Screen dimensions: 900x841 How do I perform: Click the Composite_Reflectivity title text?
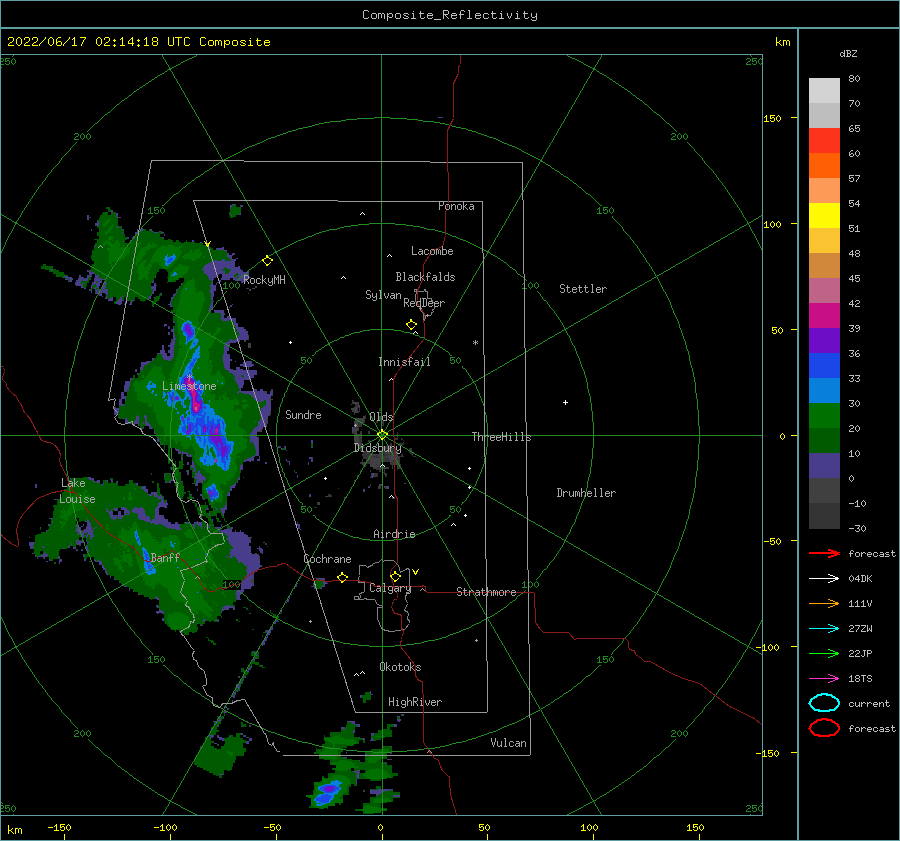click(x=449, y=15)
